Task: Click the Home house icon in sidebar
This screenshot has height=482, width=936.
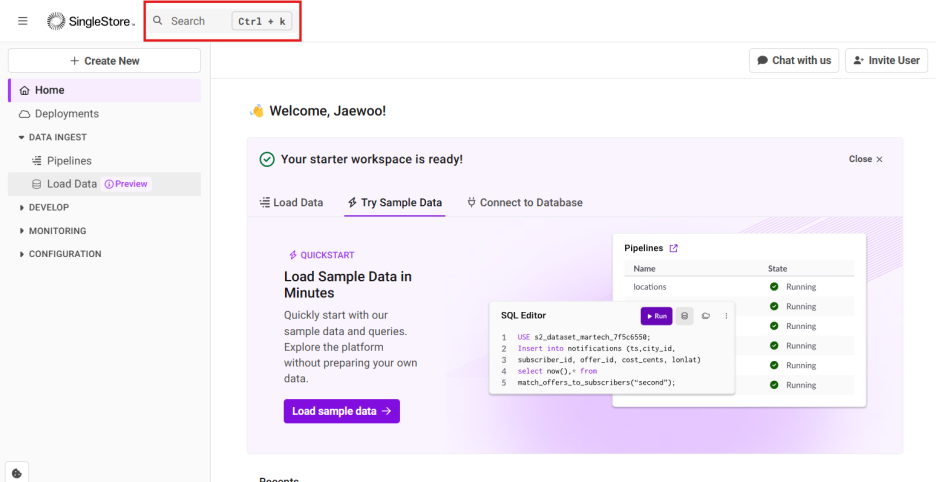Action: 24,90
